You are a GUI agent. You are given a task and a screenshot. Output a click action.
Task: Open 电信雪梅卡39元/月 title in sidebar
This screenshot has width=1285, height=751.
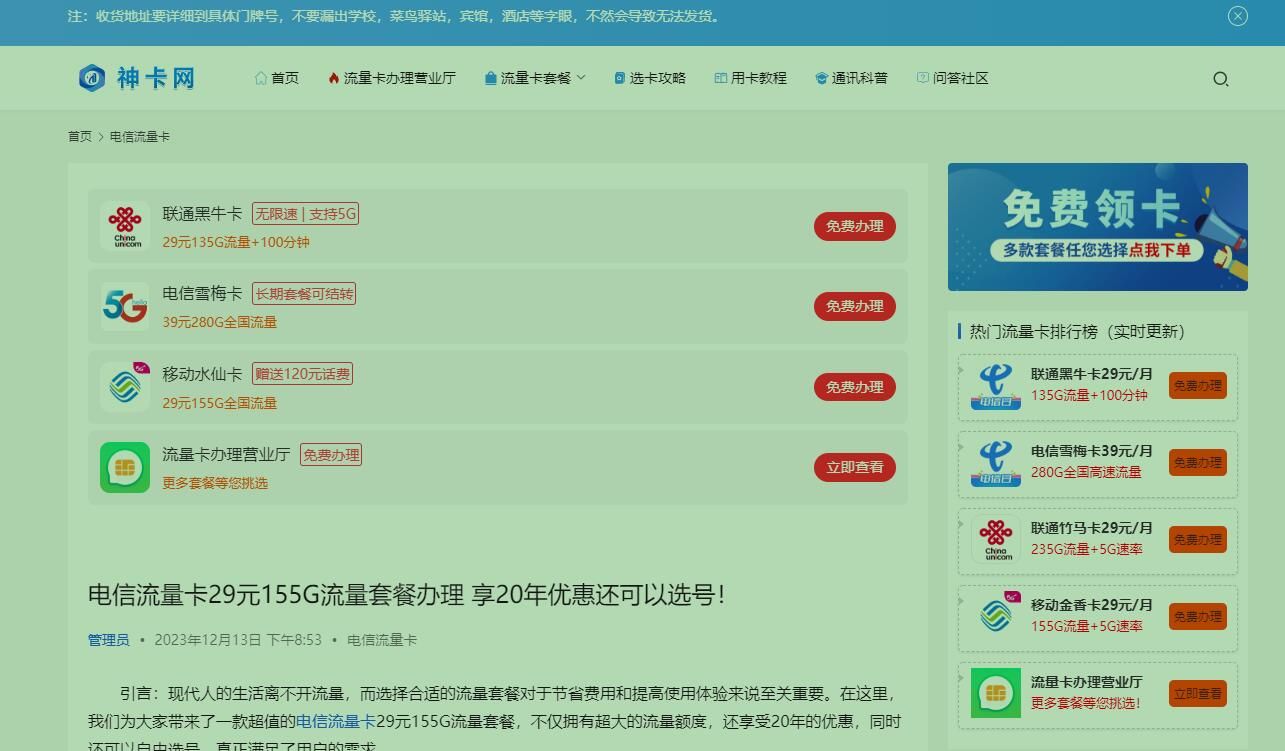coord(1092,451)
